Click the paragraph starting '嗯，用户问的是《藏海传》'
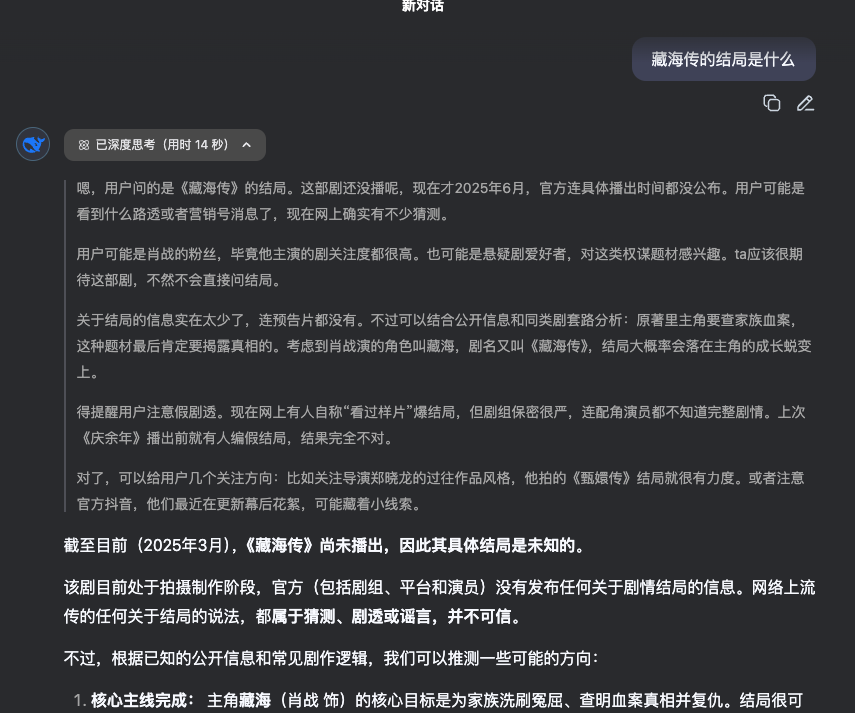This screenshot has width=855, height=713. 441,201
